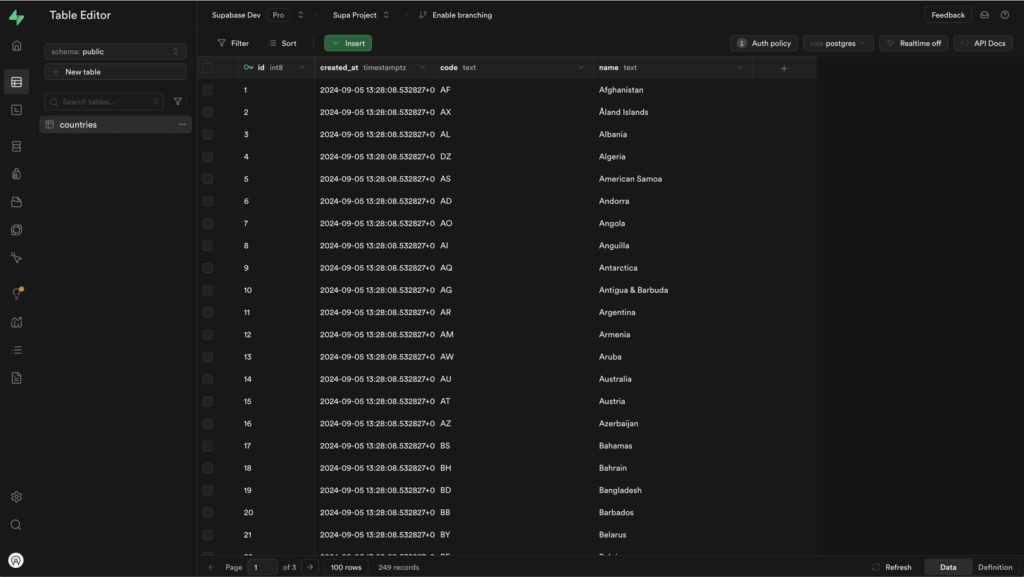The image size is (1024, 577).
Task: Open the inbox notifications icon
Action: (x=984, y=15)
